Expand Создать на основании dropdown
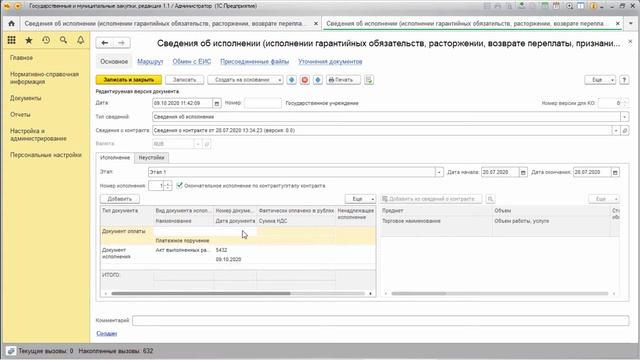 click(x=279, y=80)
